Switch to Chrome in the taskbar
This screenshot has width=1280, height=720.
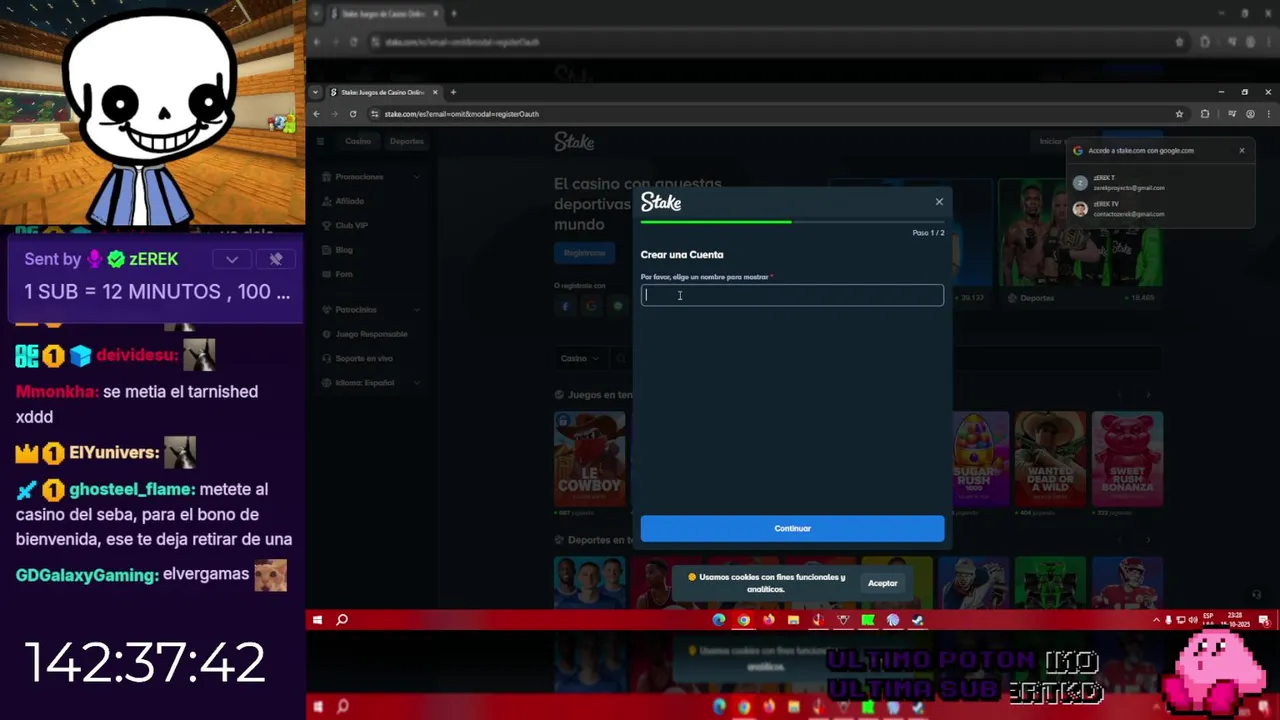[744, 620]
